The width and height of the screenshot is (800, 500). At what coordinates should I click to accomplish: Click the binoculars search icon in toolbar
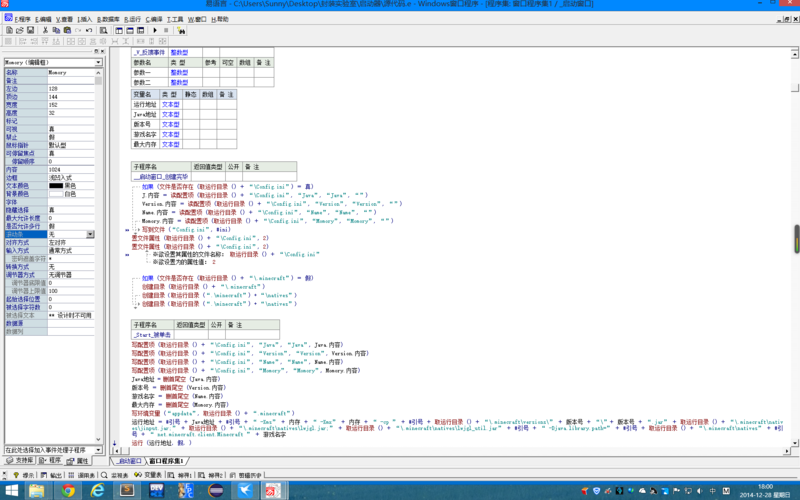(181, 31)
